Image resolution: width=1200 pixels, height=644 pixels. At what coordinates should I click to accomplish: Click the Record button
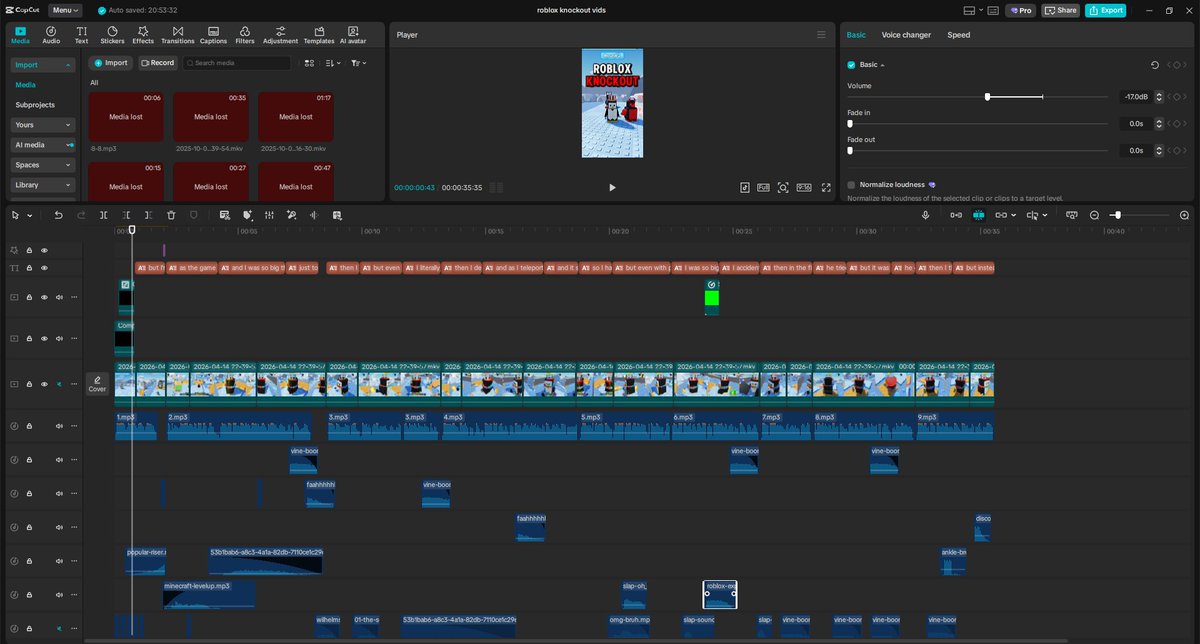[x=157, y=63]
